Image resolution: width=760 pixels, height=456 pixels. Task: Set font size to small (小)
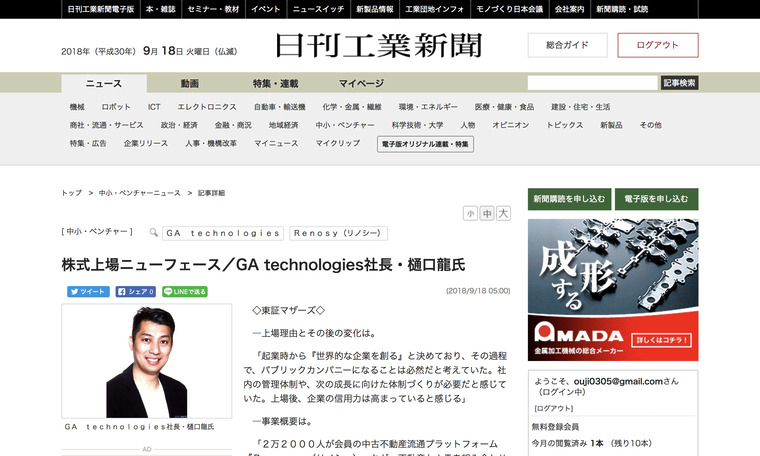[x=470, y=213]
